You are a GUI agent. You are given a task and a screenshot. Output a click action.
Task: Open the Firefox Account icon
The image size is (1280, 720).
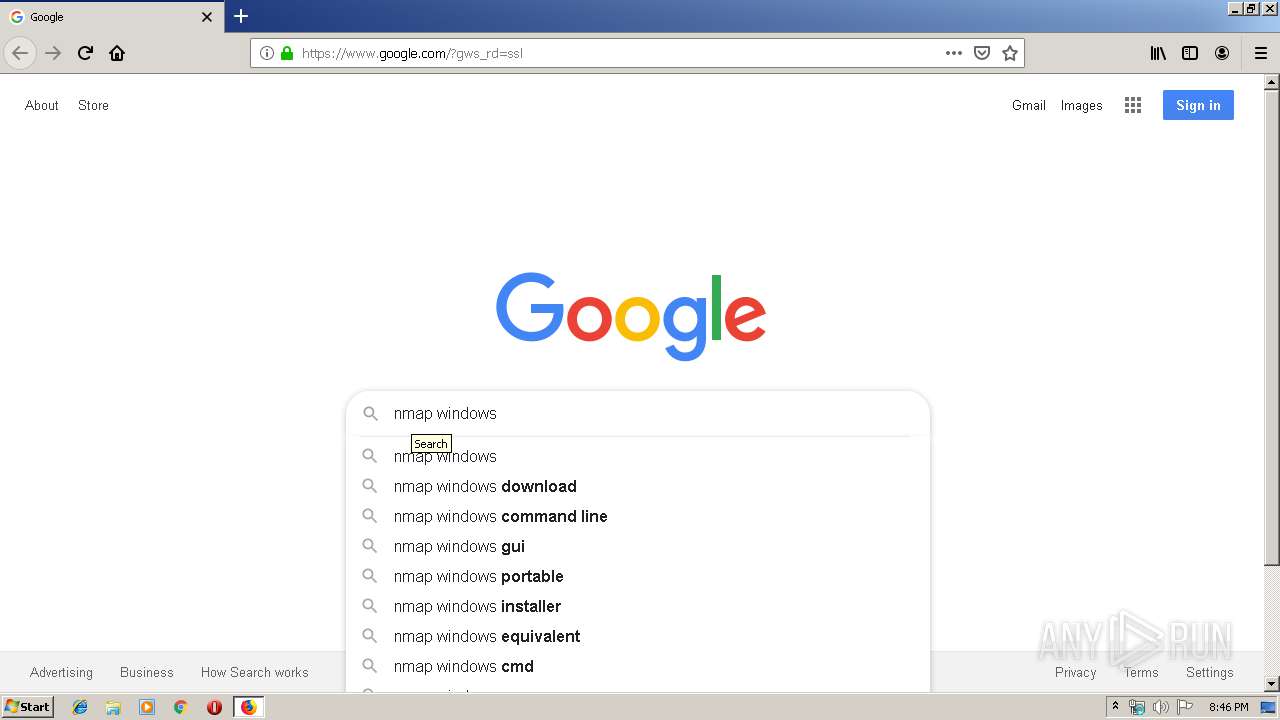(x=1222, y=53)
